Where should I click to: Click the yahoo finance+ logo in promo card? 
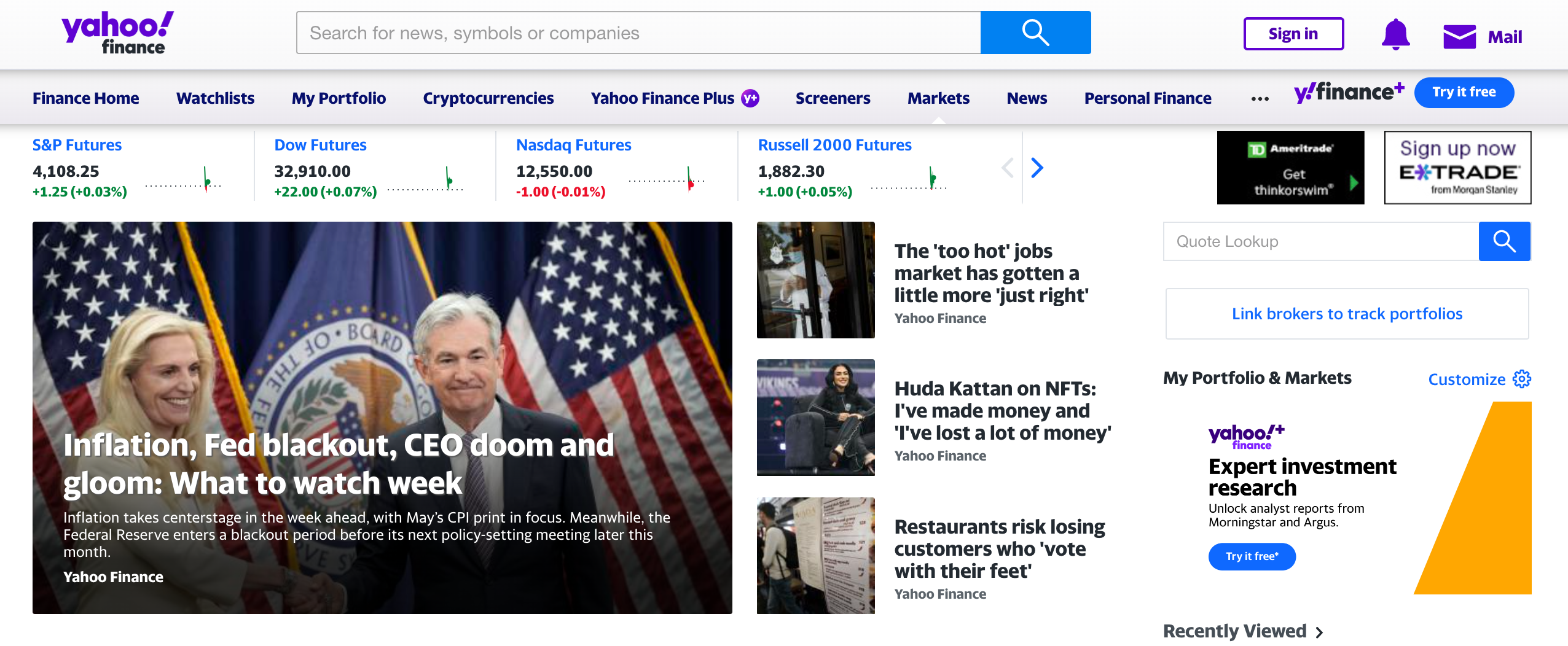click(x=1246, y=437)
